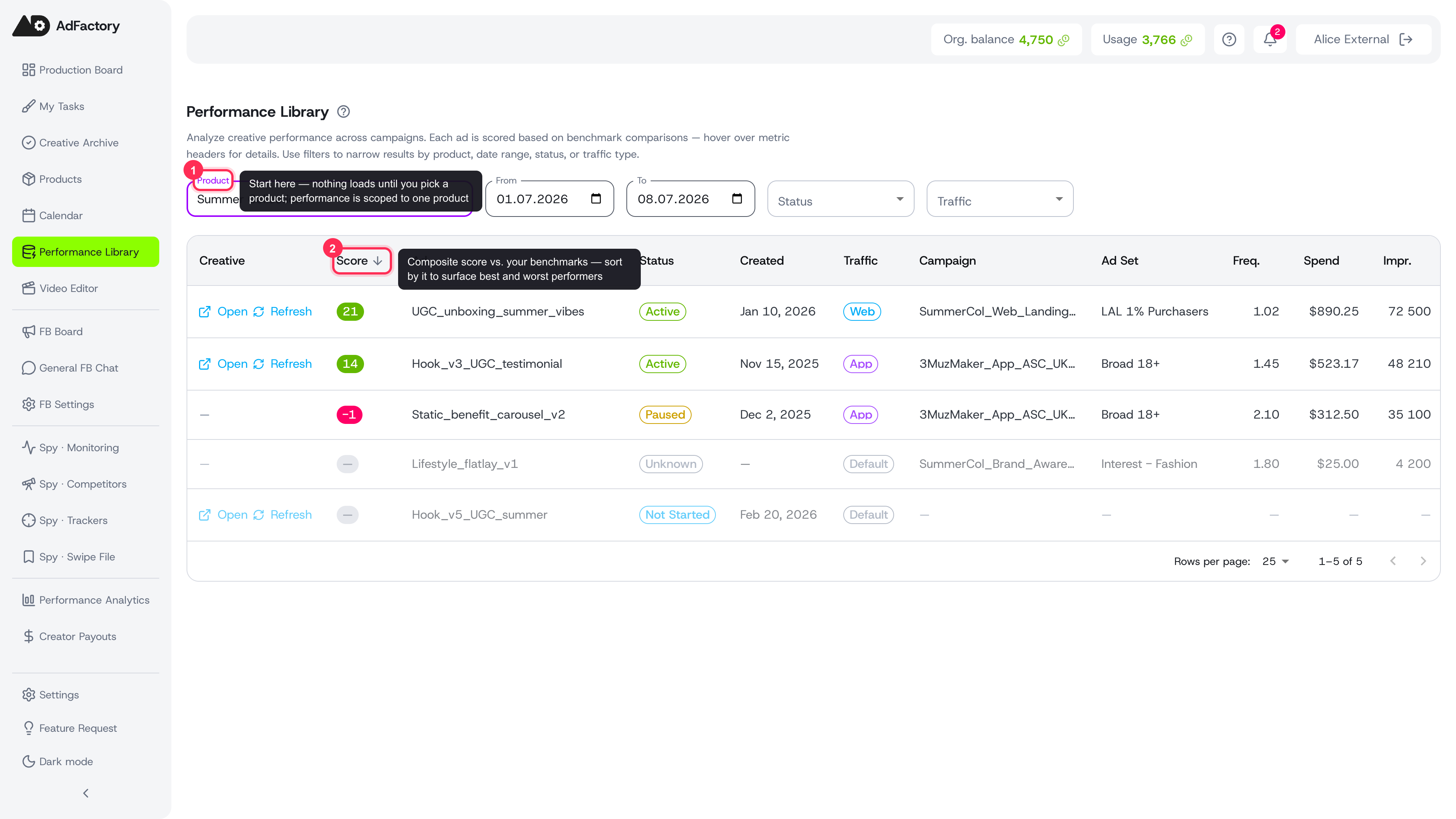Open Calendar in sidebar
Screen dimensions: 1456x819
click(x=85, y=215)
